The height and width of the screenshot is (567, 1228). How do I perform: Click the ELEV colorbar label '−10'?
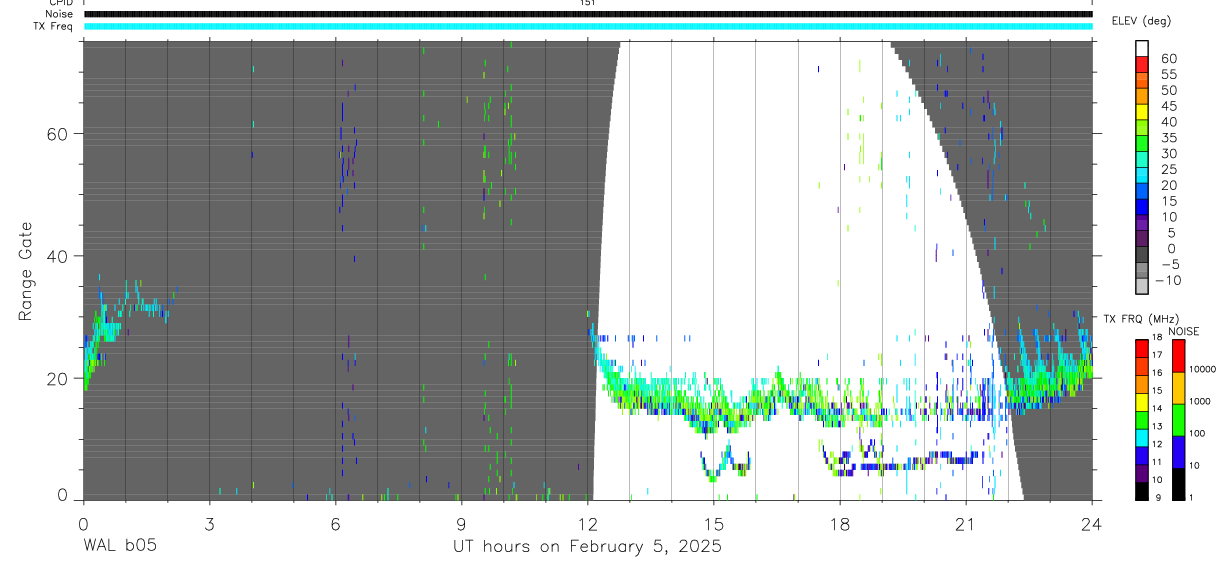click(1166, 280)
